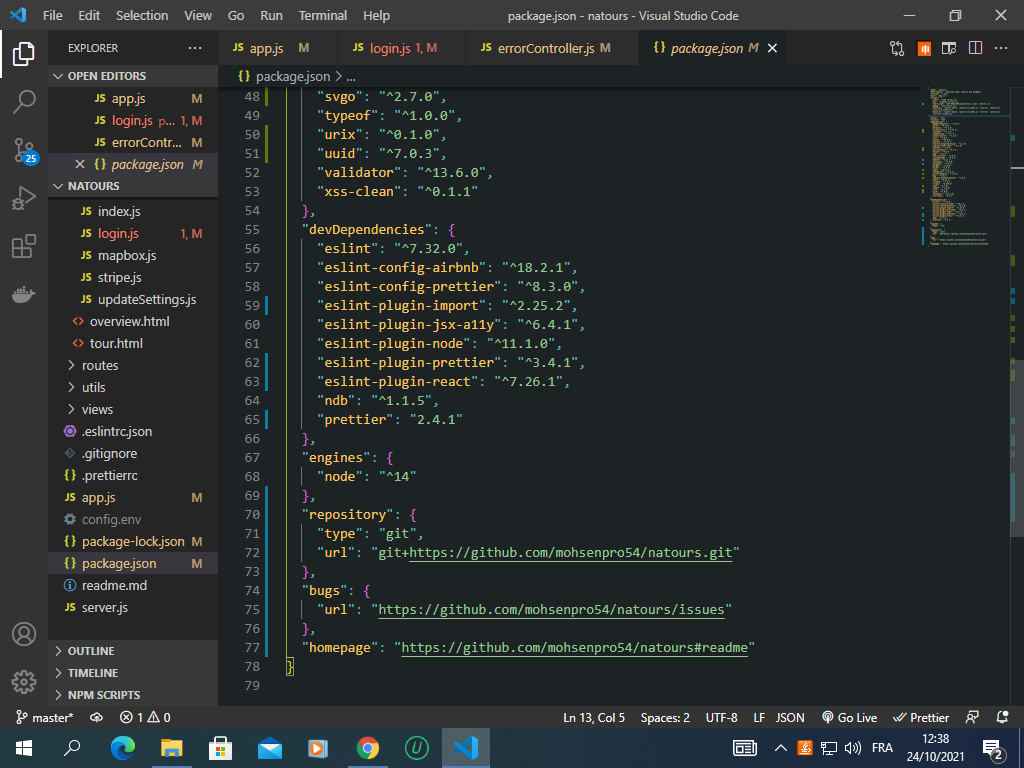The image size is (1024, 768).
Task: Click Go Live in the status bar
Action: 849,718
